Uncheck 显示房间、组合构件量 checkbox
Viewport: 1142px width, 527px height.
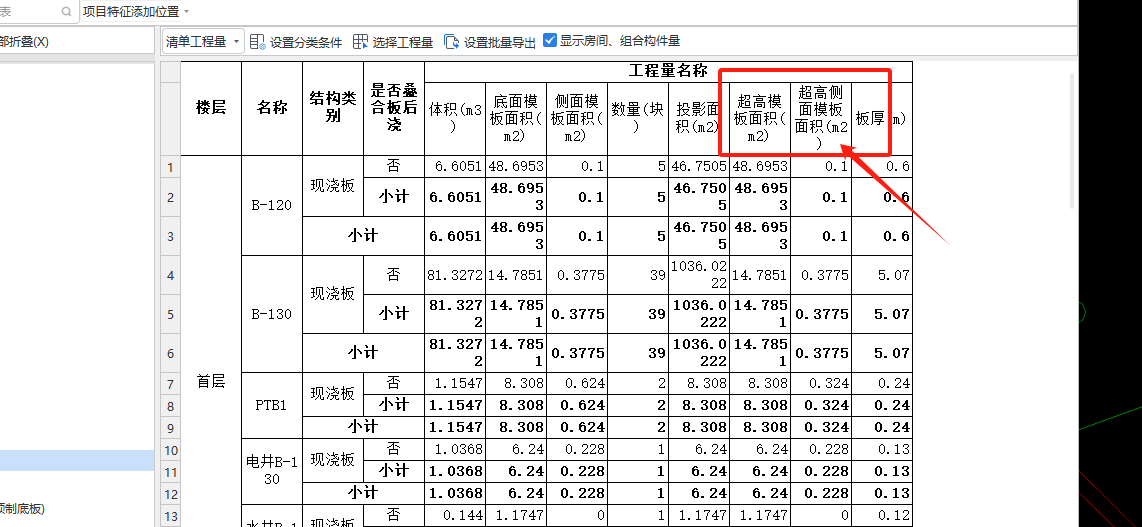point(550,41)
